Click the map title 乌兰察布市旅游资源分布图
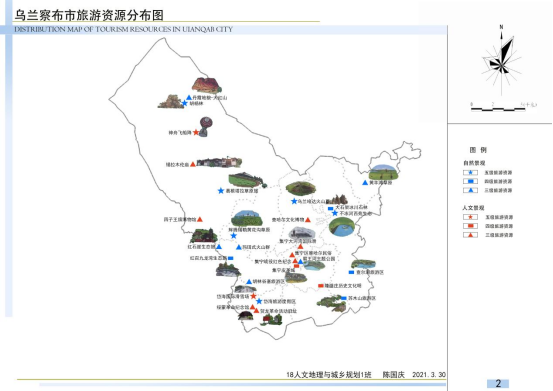Image resolution: width=553 pixels, height=391 pixels. (89, 15)
